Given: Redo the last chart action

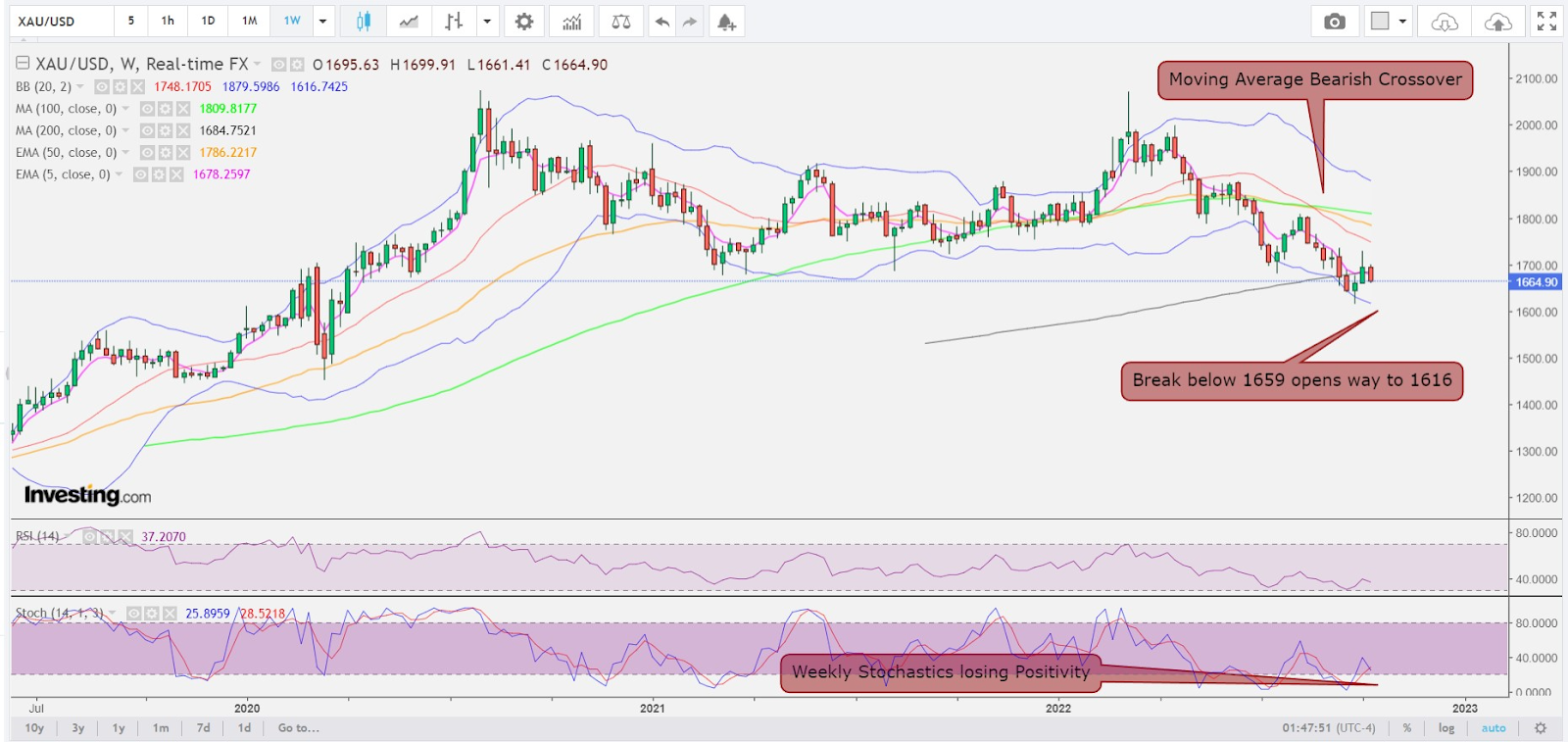Looking at the screenshot, I should [690, 22].
